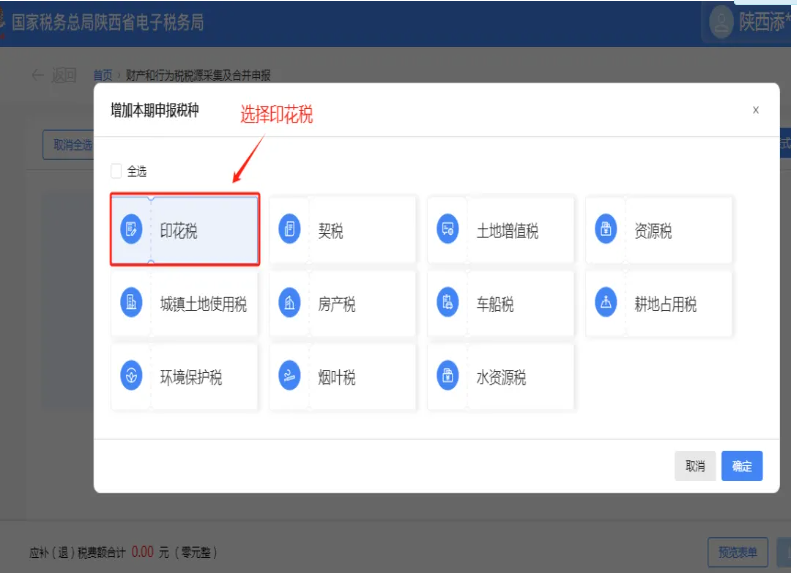This screenshot has width=797, height=574.
Task: Click the 车船税 vehicle tax icon
Action: pyautogui.click(x=447, y=303)
